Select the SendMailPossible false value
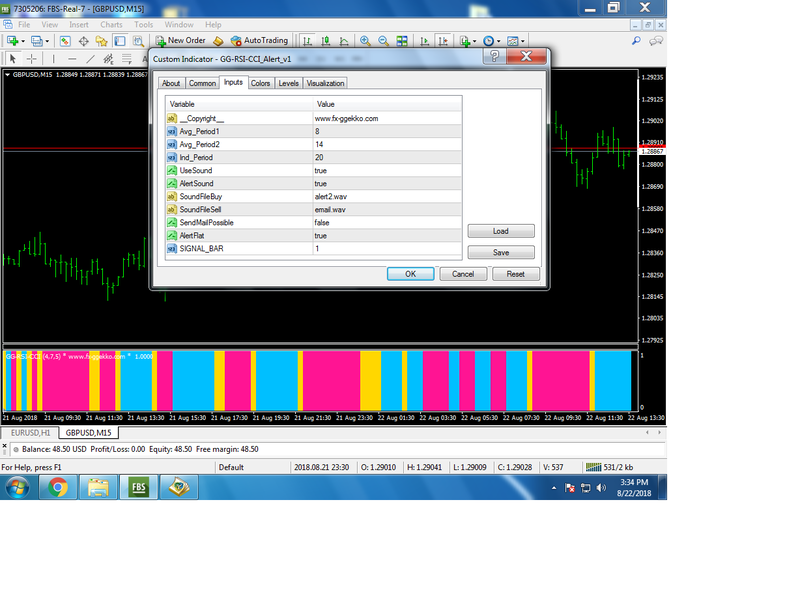 coord(387,222)
